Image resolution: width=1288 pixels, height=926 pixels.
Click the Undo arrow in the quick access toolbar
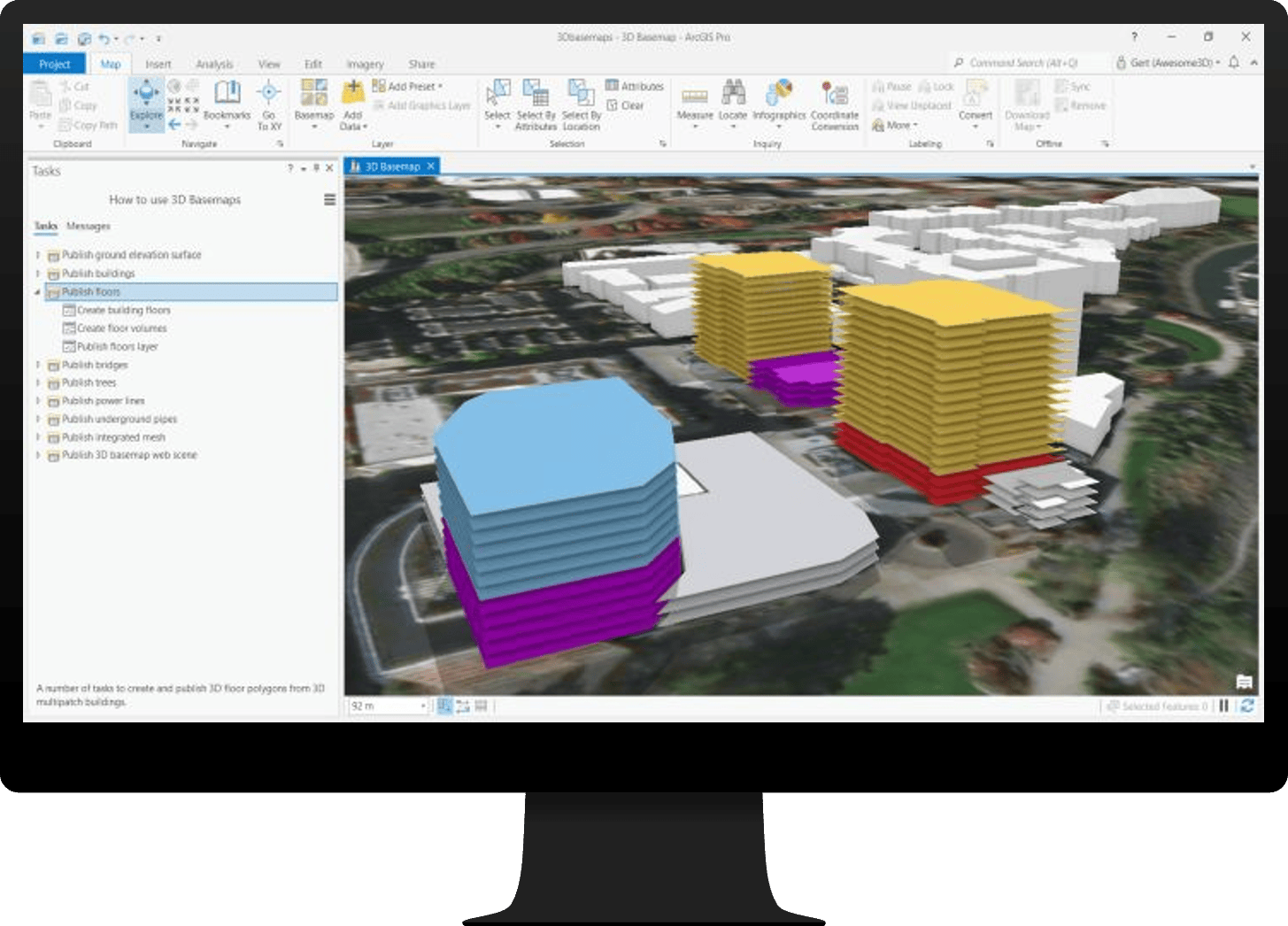104,38
